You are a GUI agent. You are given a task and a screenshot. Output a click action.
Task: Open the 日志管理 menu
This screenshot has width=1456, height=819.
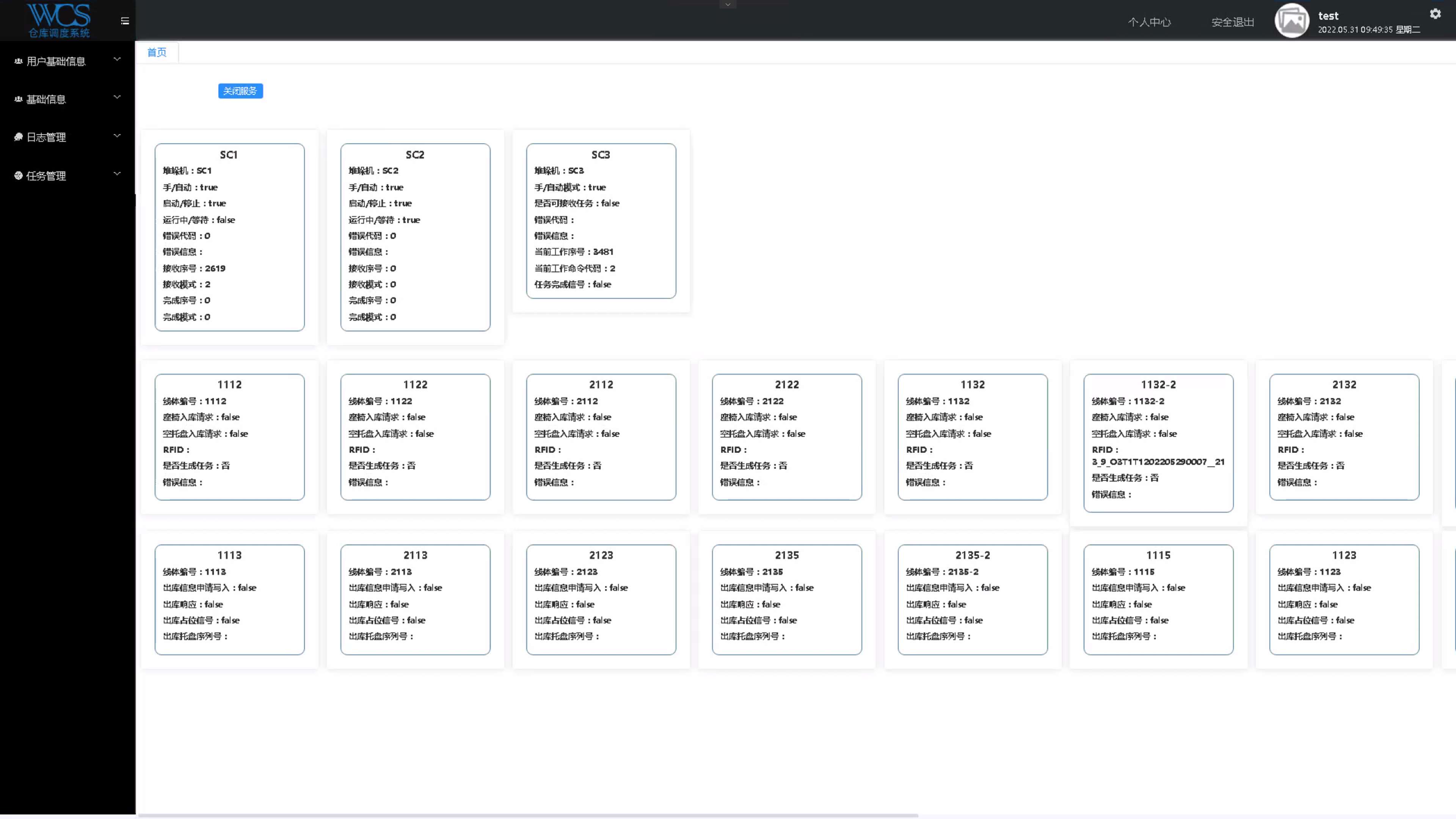pos(68,137)
